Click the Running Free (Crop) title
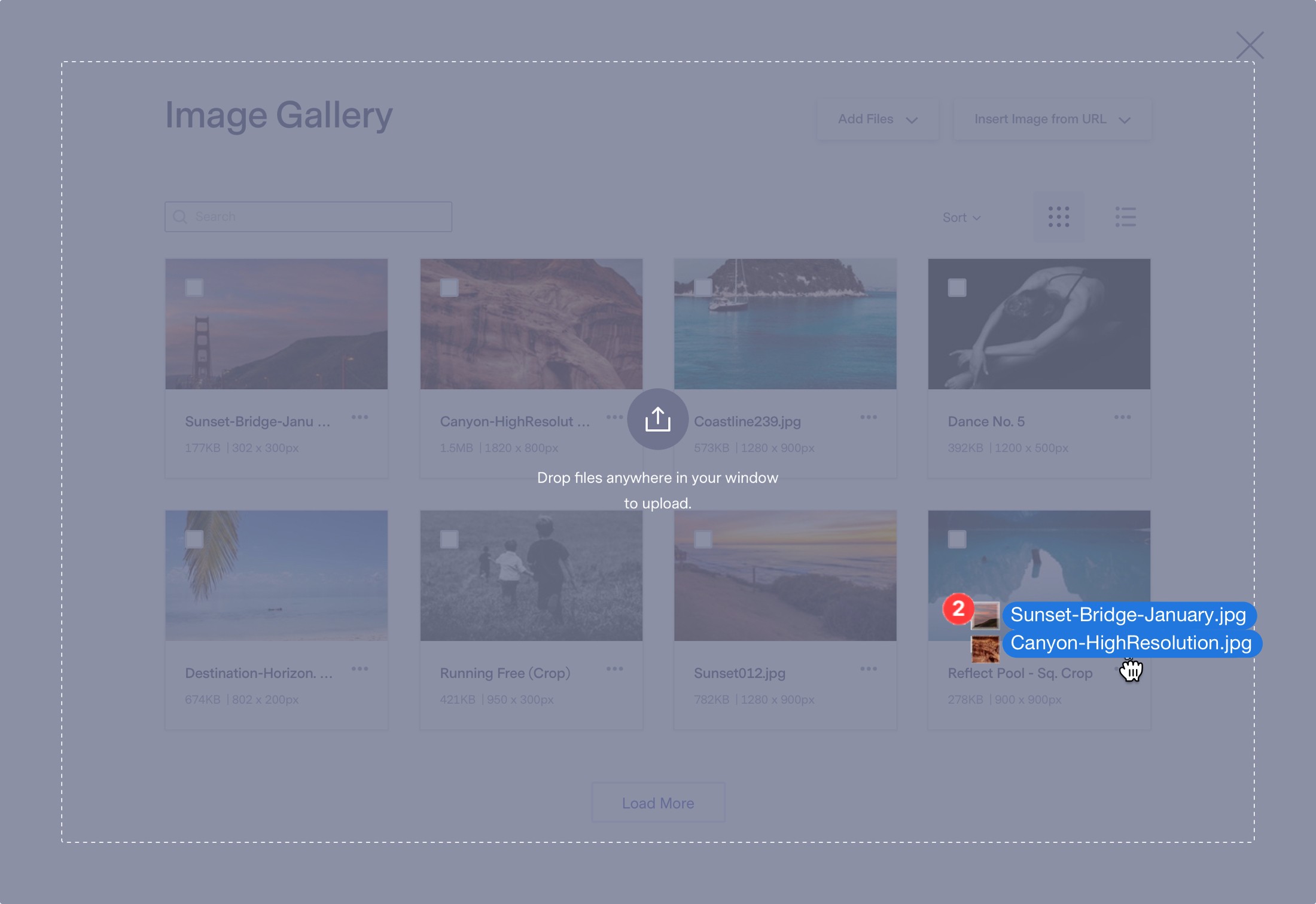 pos(505,673)
